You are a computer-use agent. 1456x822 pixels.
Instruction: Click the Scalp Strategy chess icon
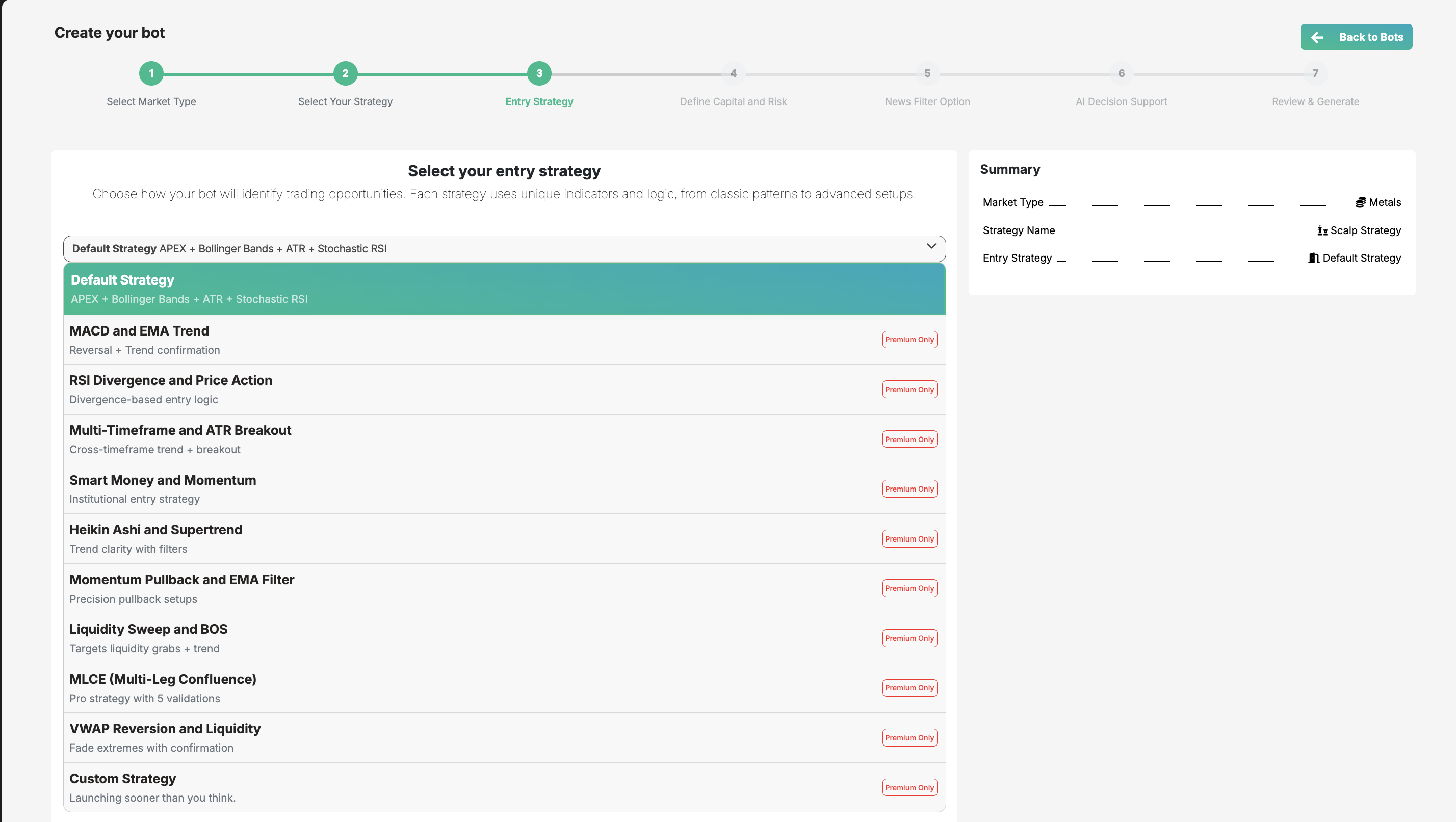pos(1322,230)
